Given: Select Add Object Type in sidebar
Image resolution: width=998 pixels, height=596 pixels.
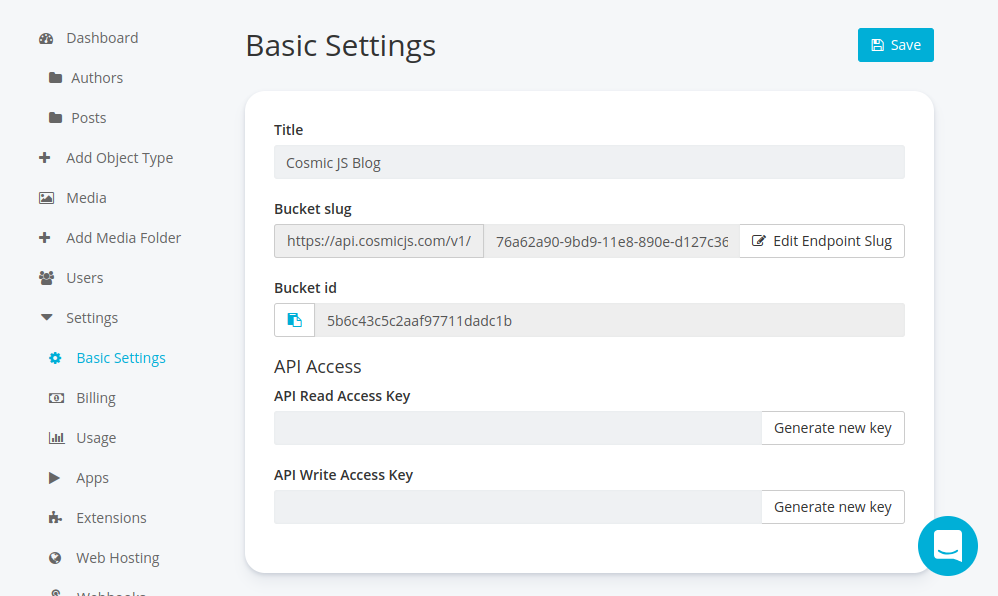Looking at the screenshot, I should click(x=119, y=158).
